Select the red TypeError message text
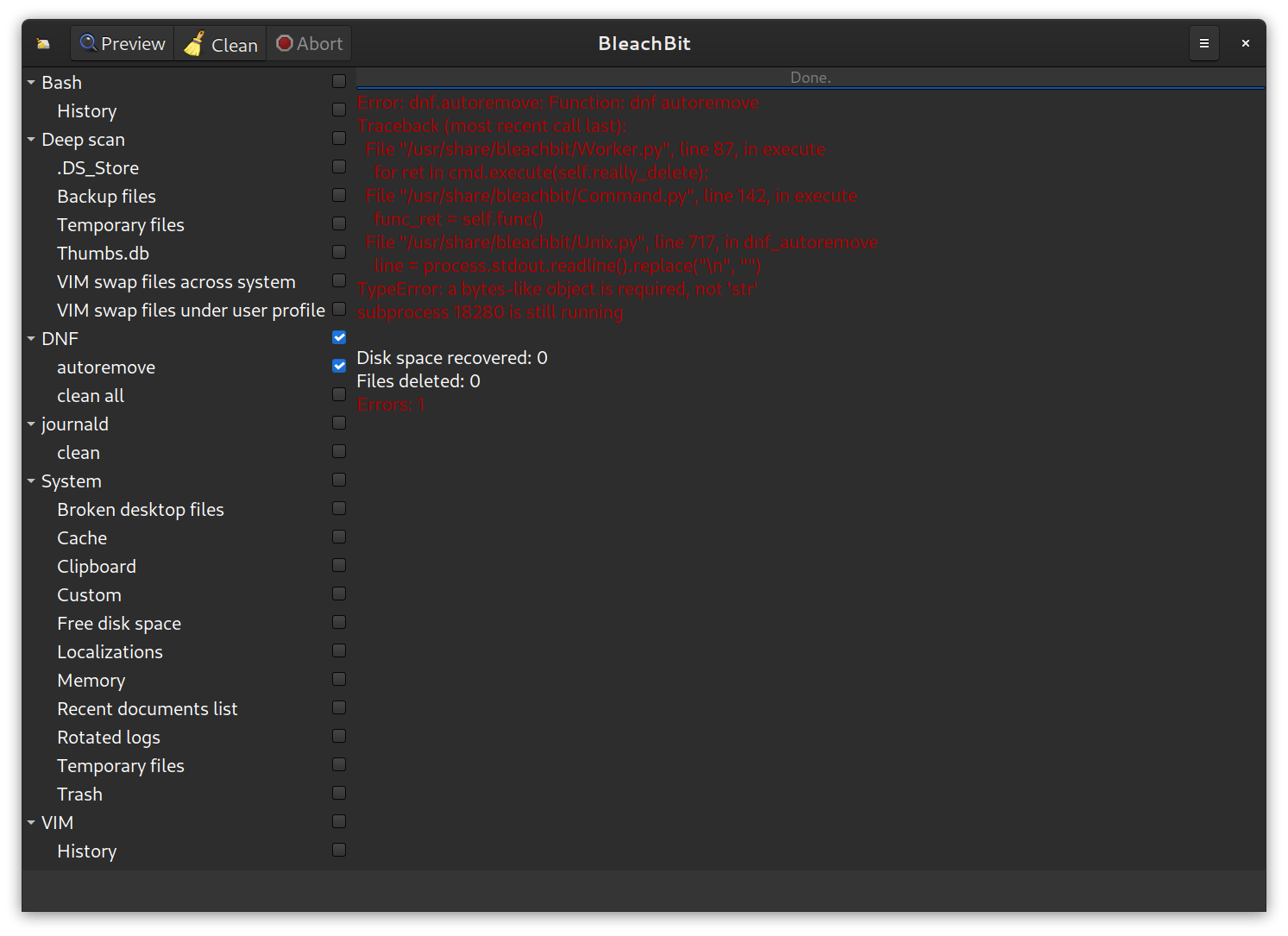The image size is (1288, 936). (x=557, y=289)
